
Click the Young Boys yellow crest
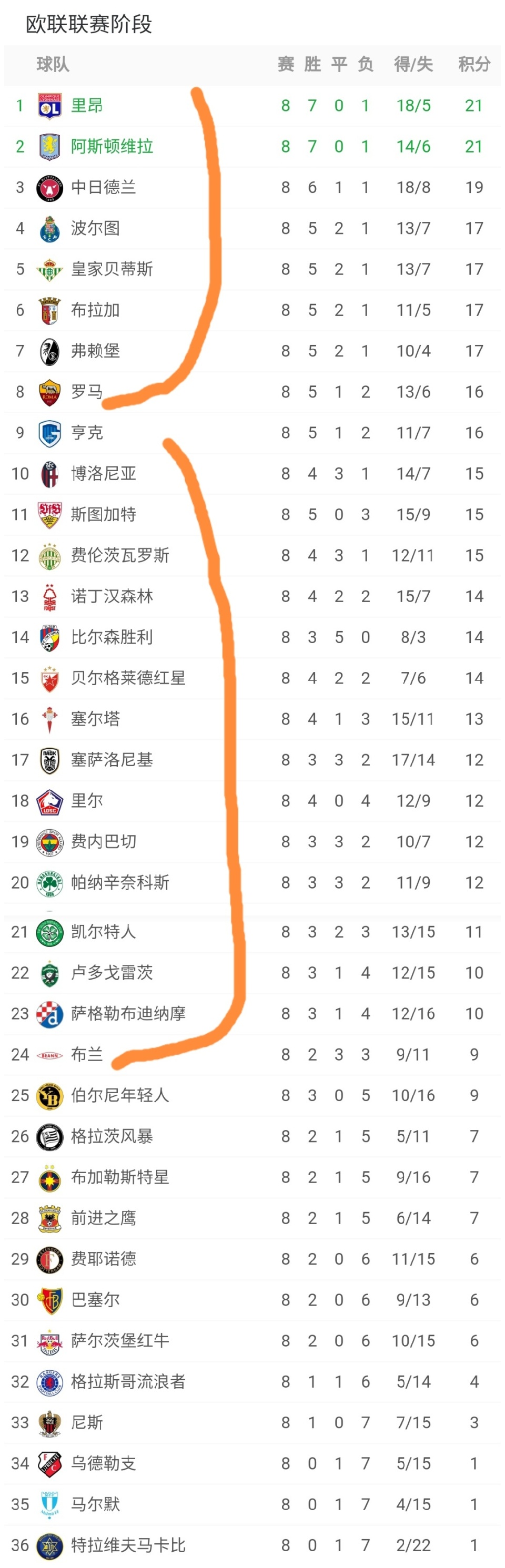[x=49, y=1096]
